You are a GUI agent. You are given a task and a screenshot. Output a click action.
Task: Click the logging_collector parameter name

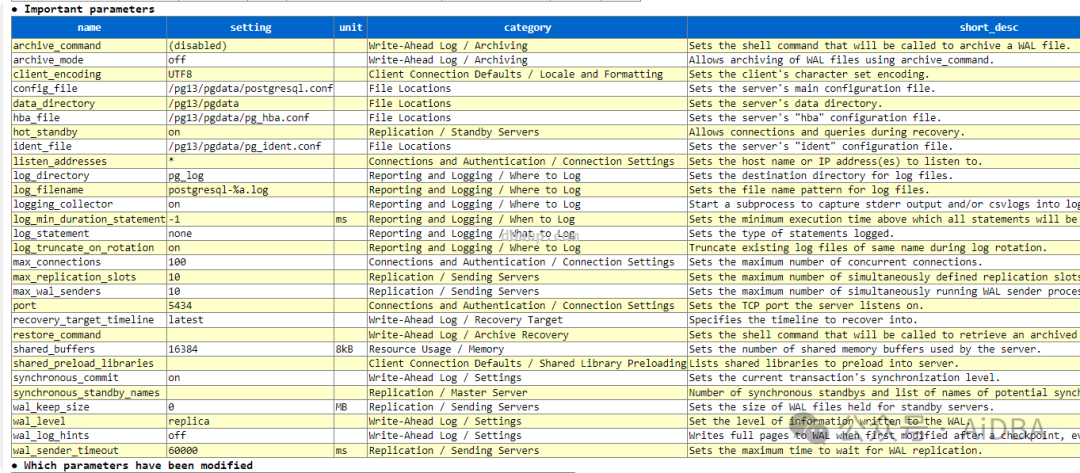click(63, 204)
